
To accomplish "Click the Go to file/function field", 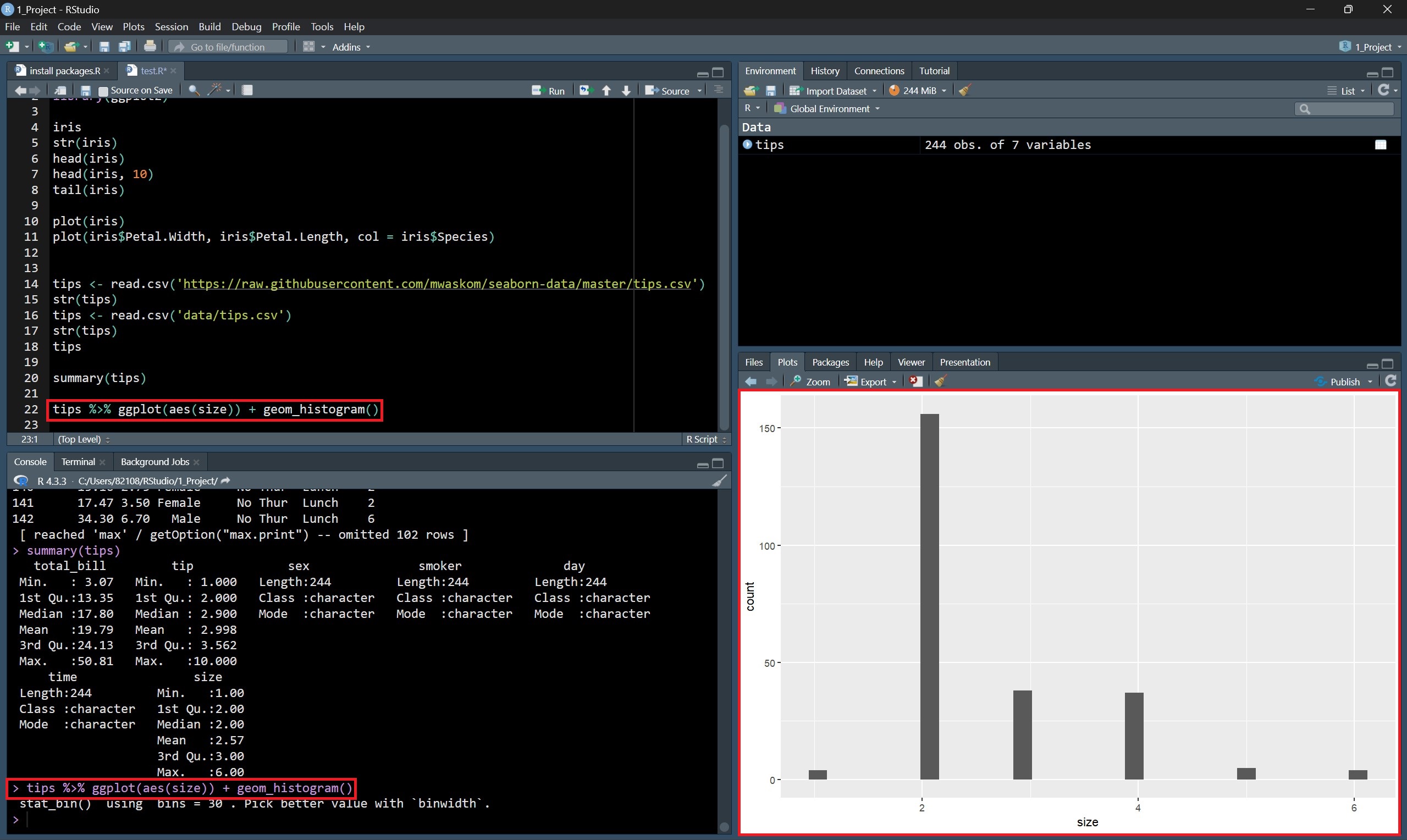I will click(x=229, y=47).
